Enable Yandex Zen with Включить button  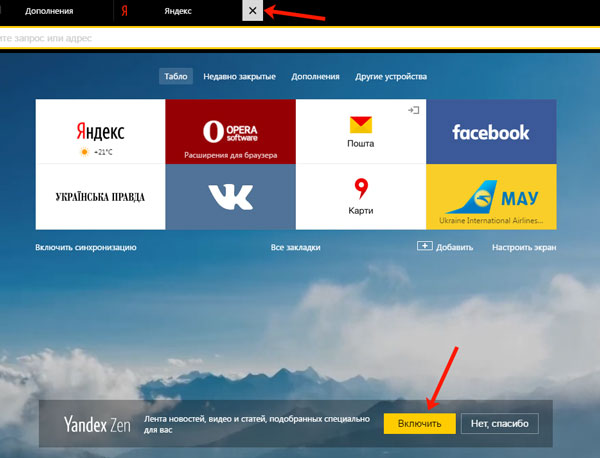[x=419, y=424]
